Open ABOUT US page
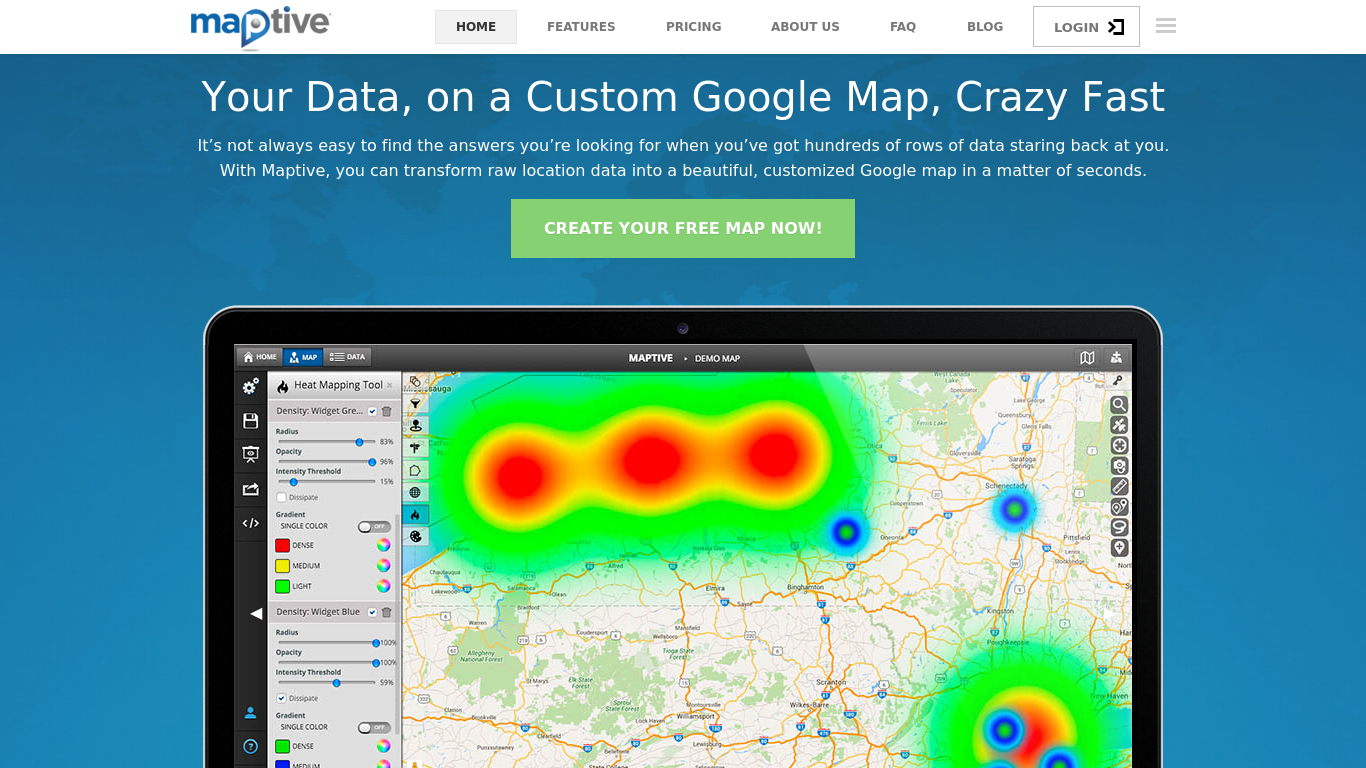 pyautogui.click(x=805, y=27)
